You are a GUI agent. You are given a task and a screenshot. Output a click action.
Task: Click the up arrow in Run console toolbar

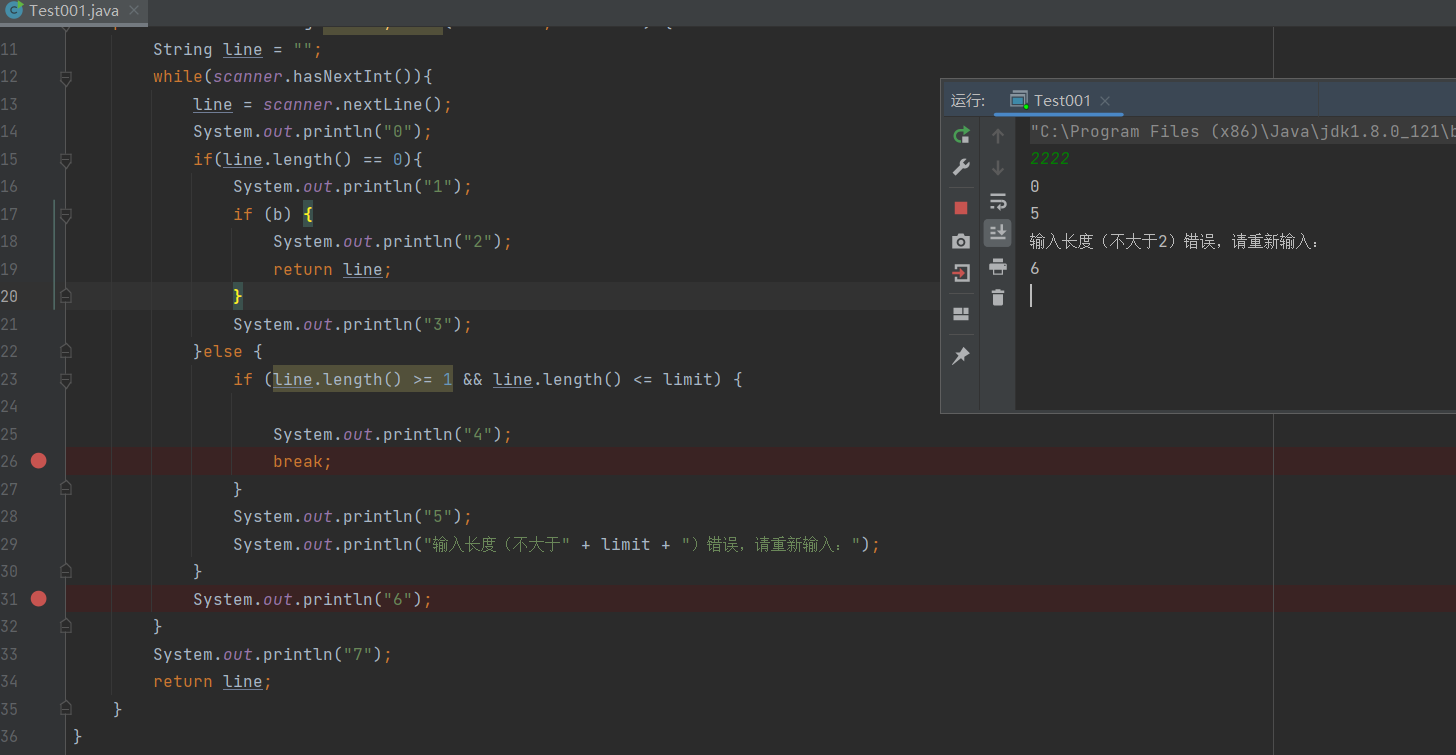(997, 135)
